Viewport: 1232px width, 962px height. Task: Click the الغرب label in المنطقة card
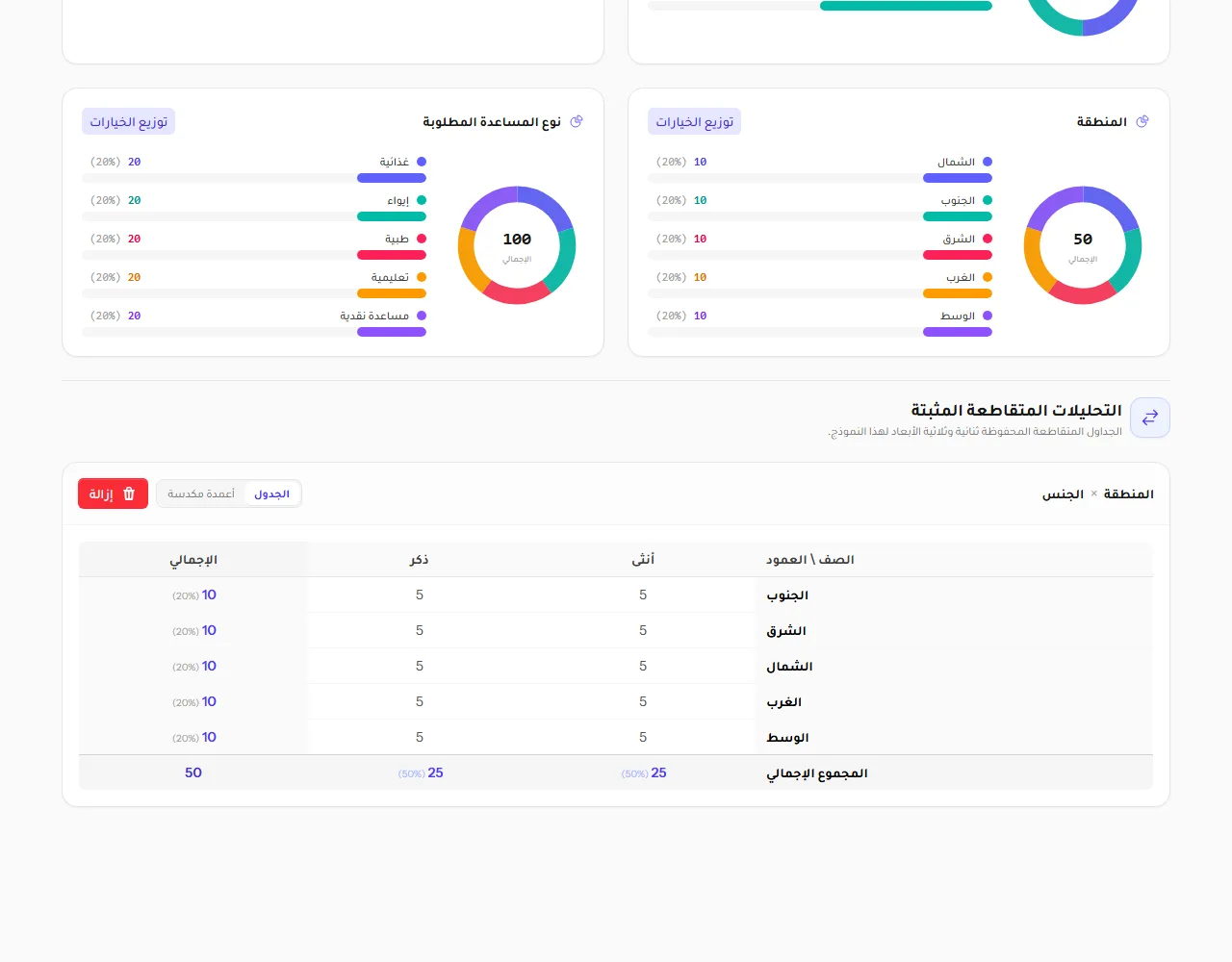click(x=961, y=277)
